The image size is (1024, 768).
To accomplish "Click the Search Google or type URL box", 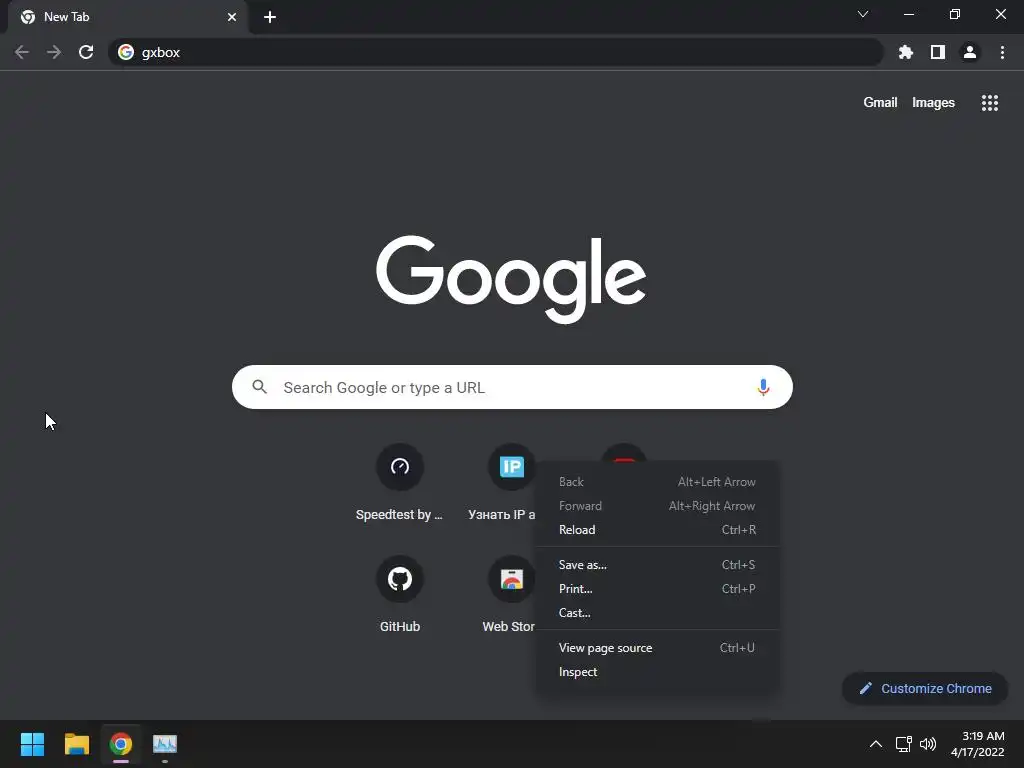I will point(512,387).
